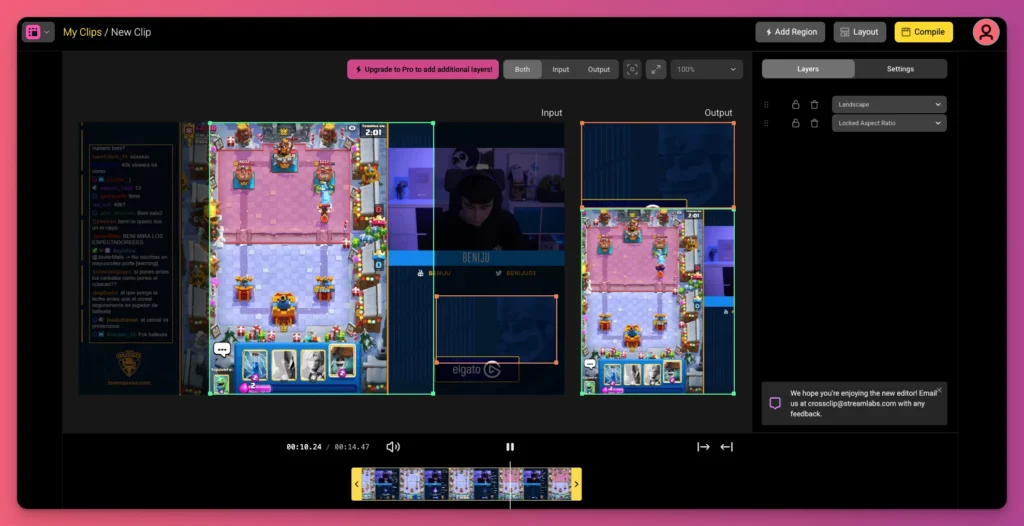
Task: Click the feedback chat bubble icon
Action: point(775,403)
